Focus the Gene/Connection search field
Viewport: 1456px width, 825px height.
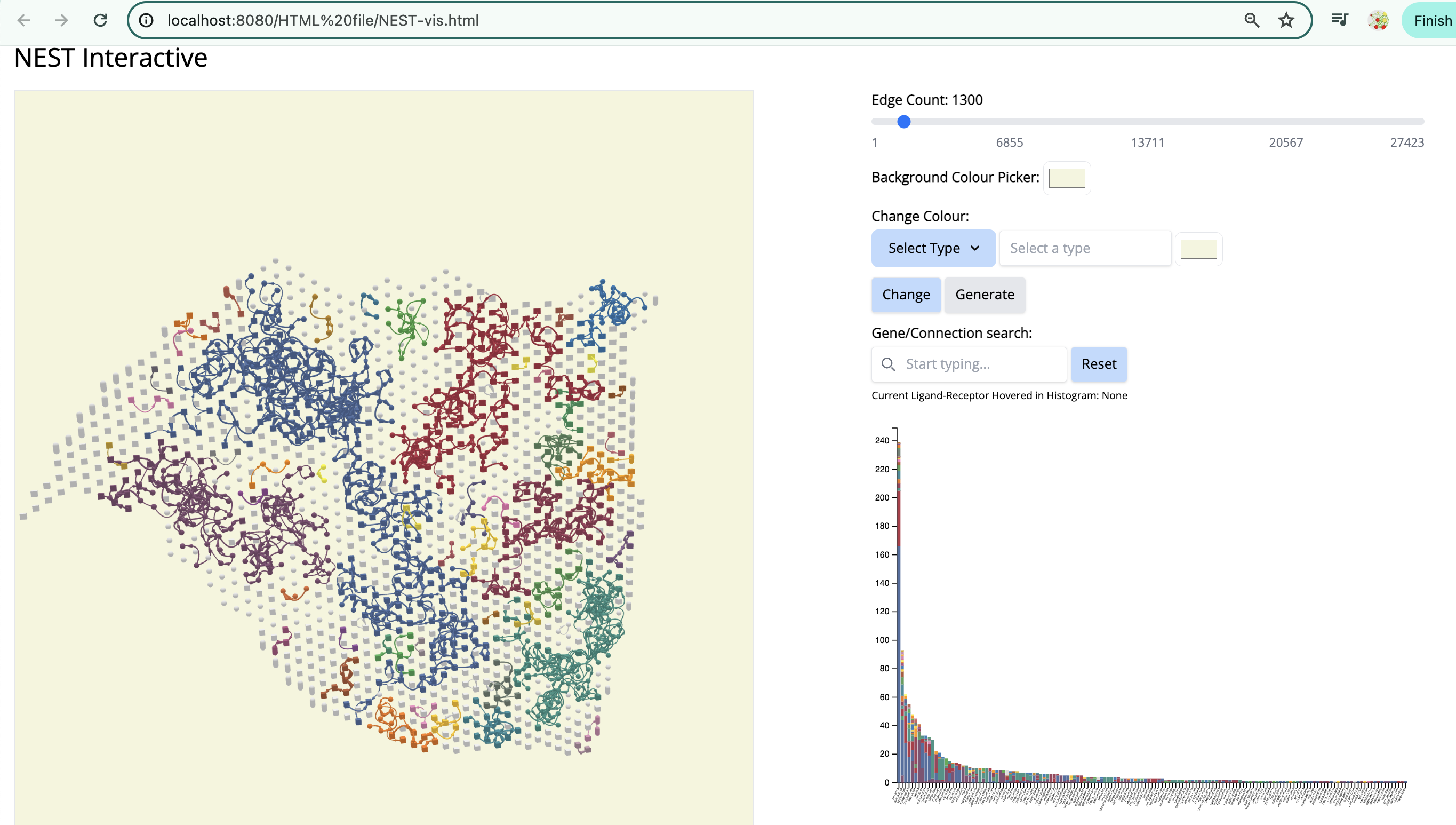point(980,364)
